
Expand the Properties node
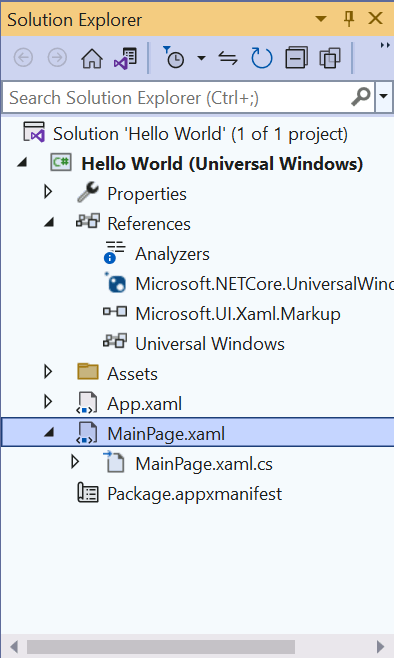(x=48, y=192)
